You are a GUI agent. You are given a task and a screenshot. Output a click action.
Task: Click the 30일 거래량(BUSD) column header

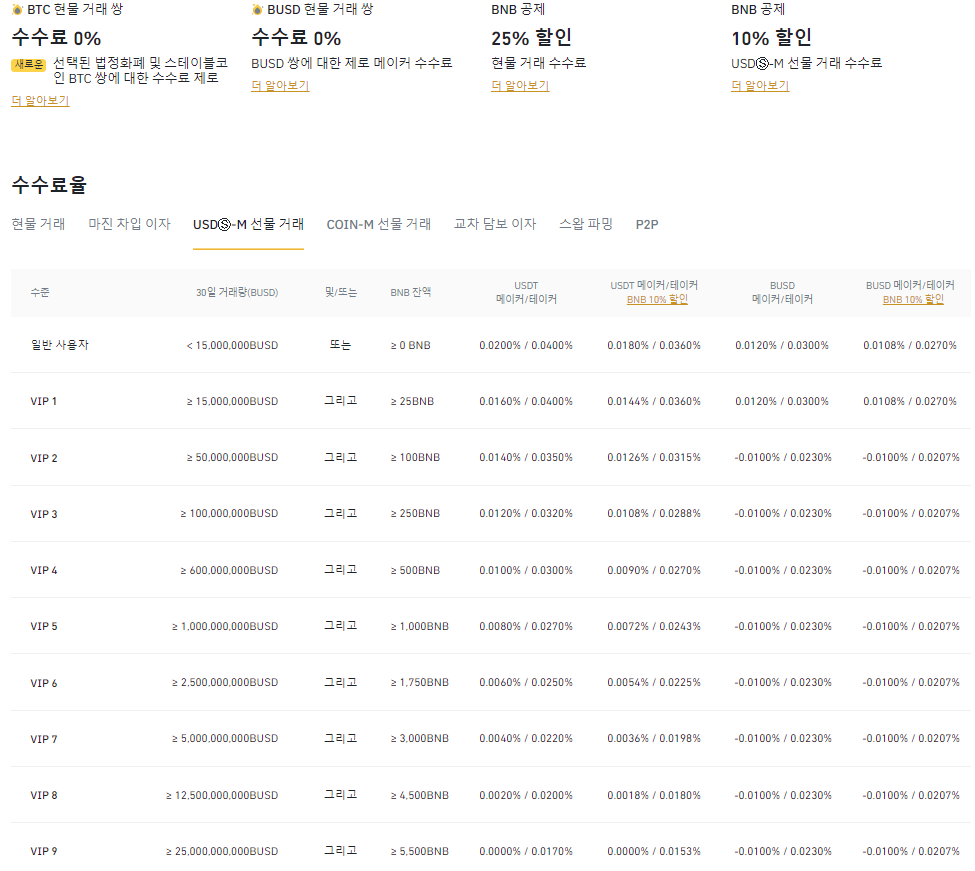(x=237, y=292)
